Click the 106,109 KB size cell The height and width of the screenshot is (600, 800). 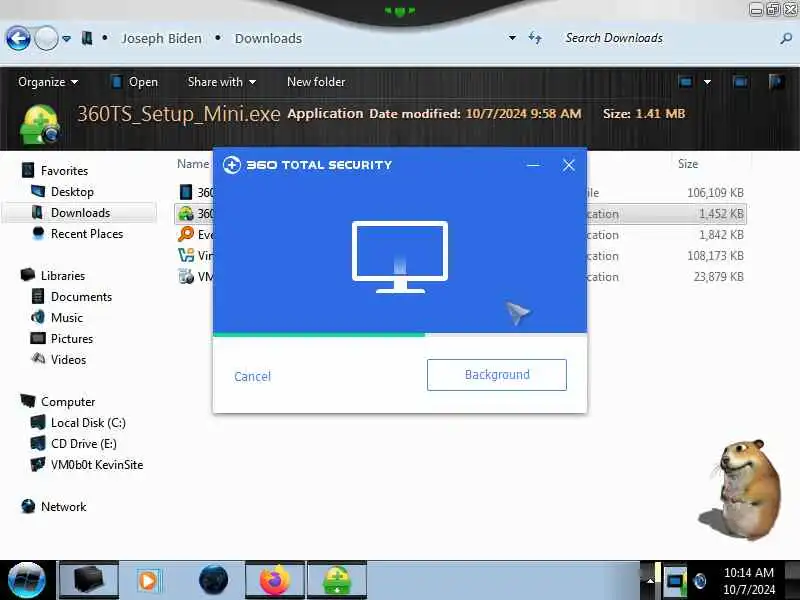point(715,192)
